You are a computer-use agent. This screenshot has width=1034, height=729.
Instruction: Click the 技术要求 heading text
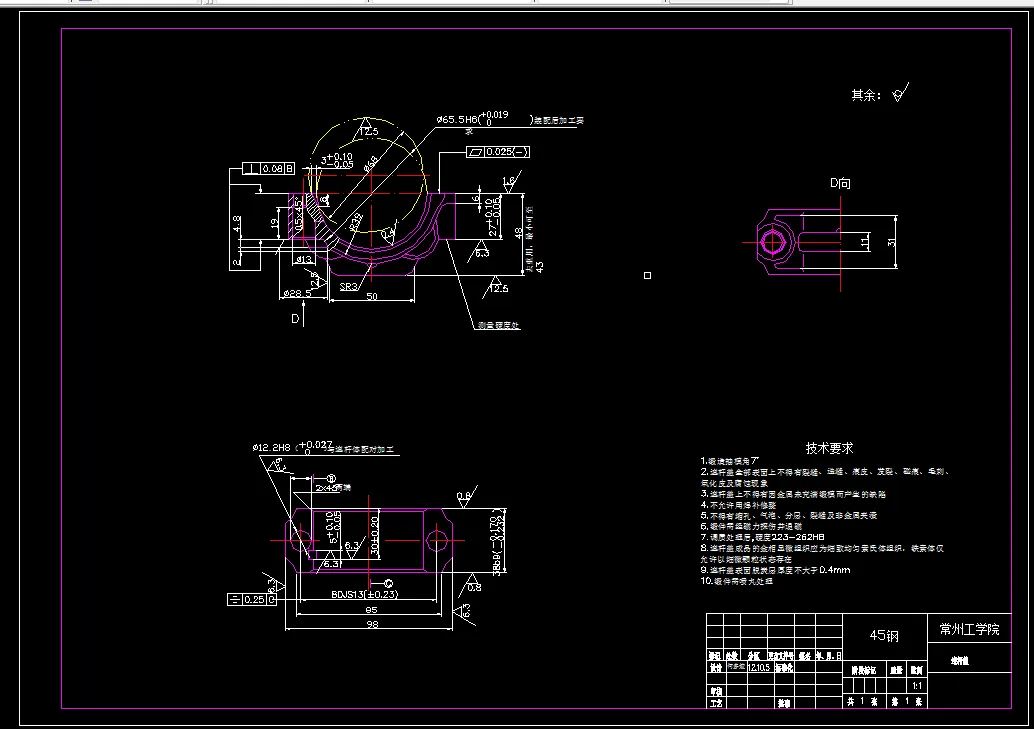coord(829,448)
